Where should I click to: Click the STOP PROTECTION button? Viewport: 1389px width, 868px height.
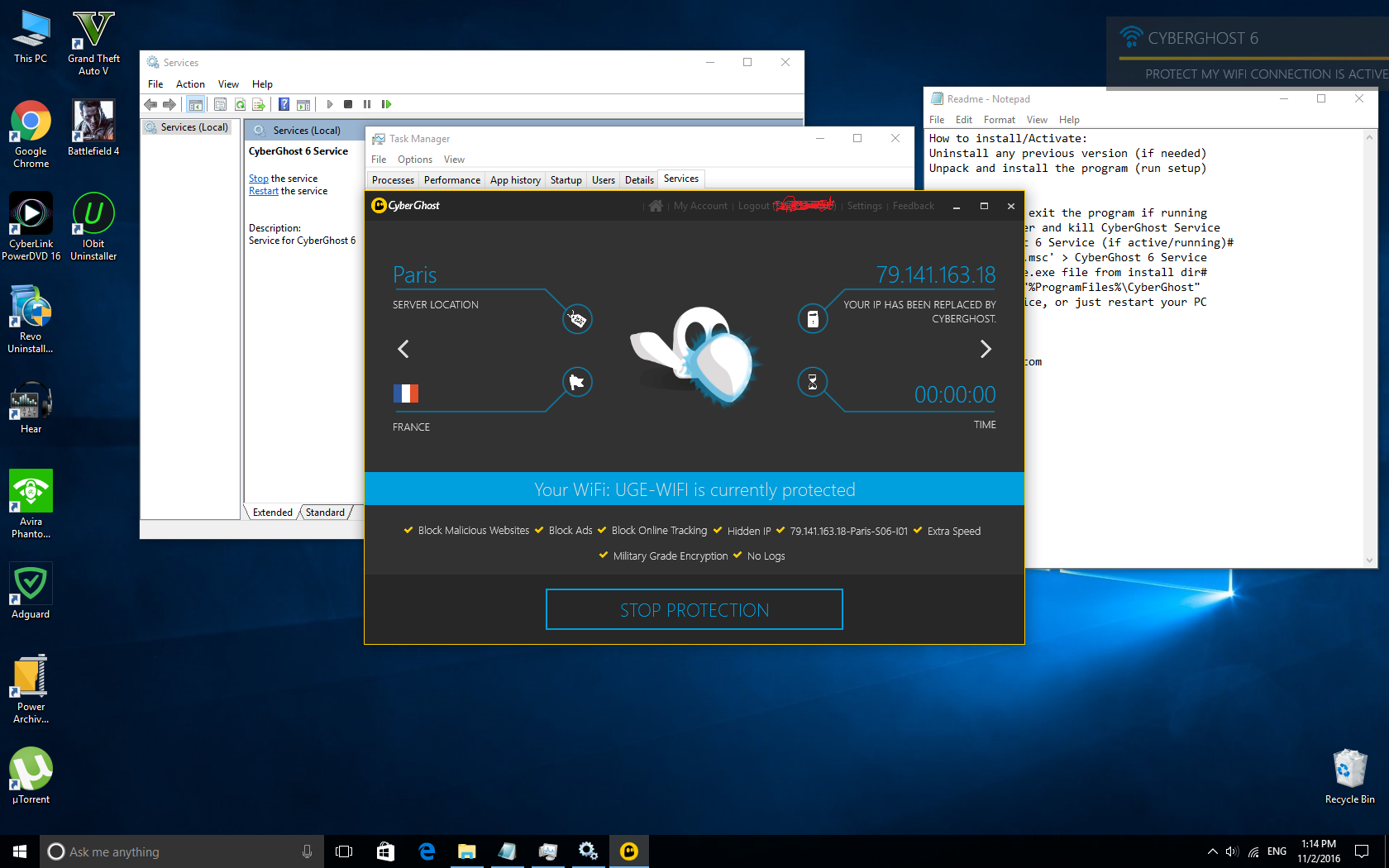pyautogui.click(x=694, y=609)
